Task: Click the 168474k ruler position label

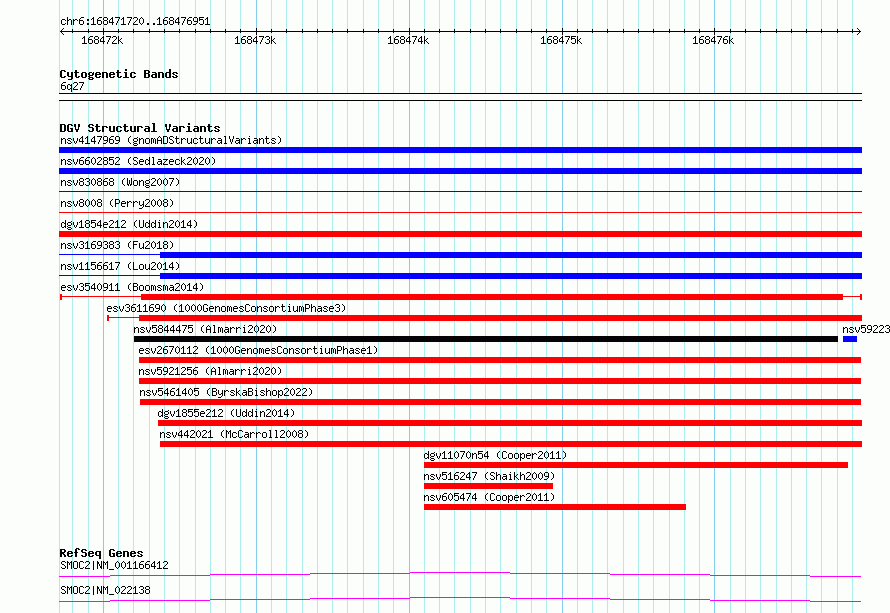Action: 408,40
